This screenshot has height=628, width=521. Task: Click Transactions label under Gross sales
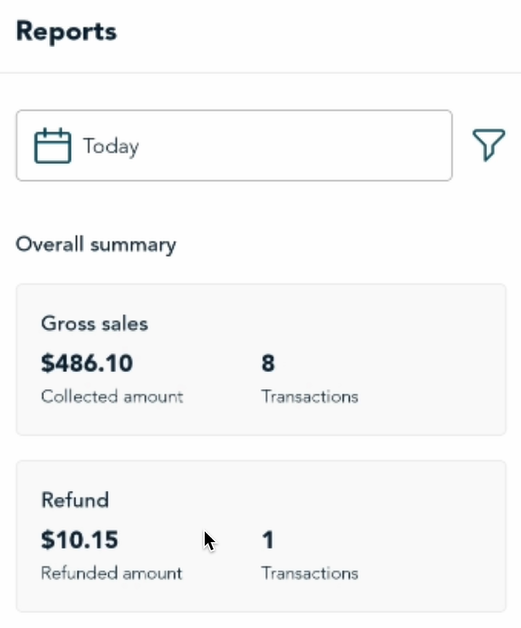(x=310, y=397)
